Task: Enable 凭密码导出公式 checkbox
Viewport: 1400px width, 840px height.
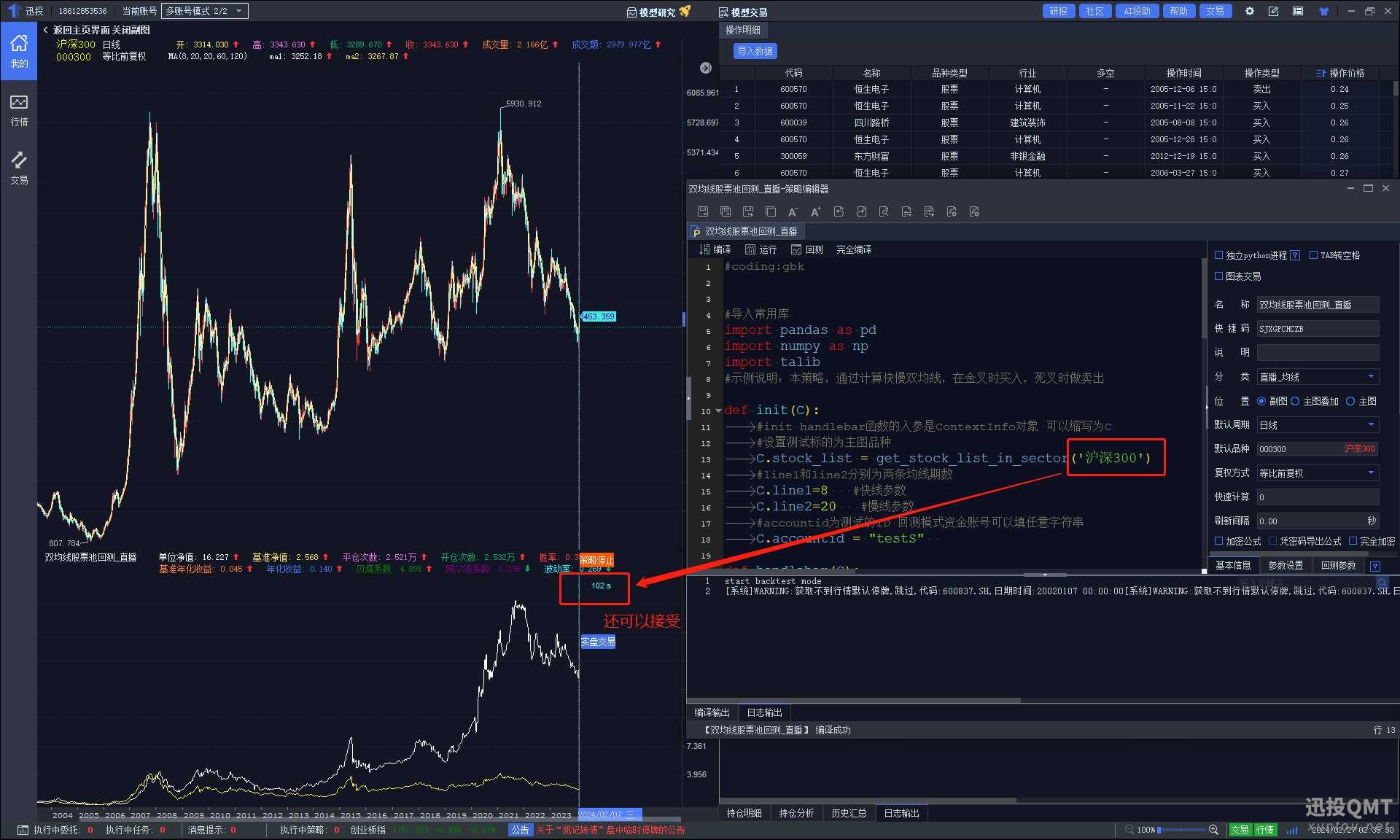Action: coord(1272,541)
